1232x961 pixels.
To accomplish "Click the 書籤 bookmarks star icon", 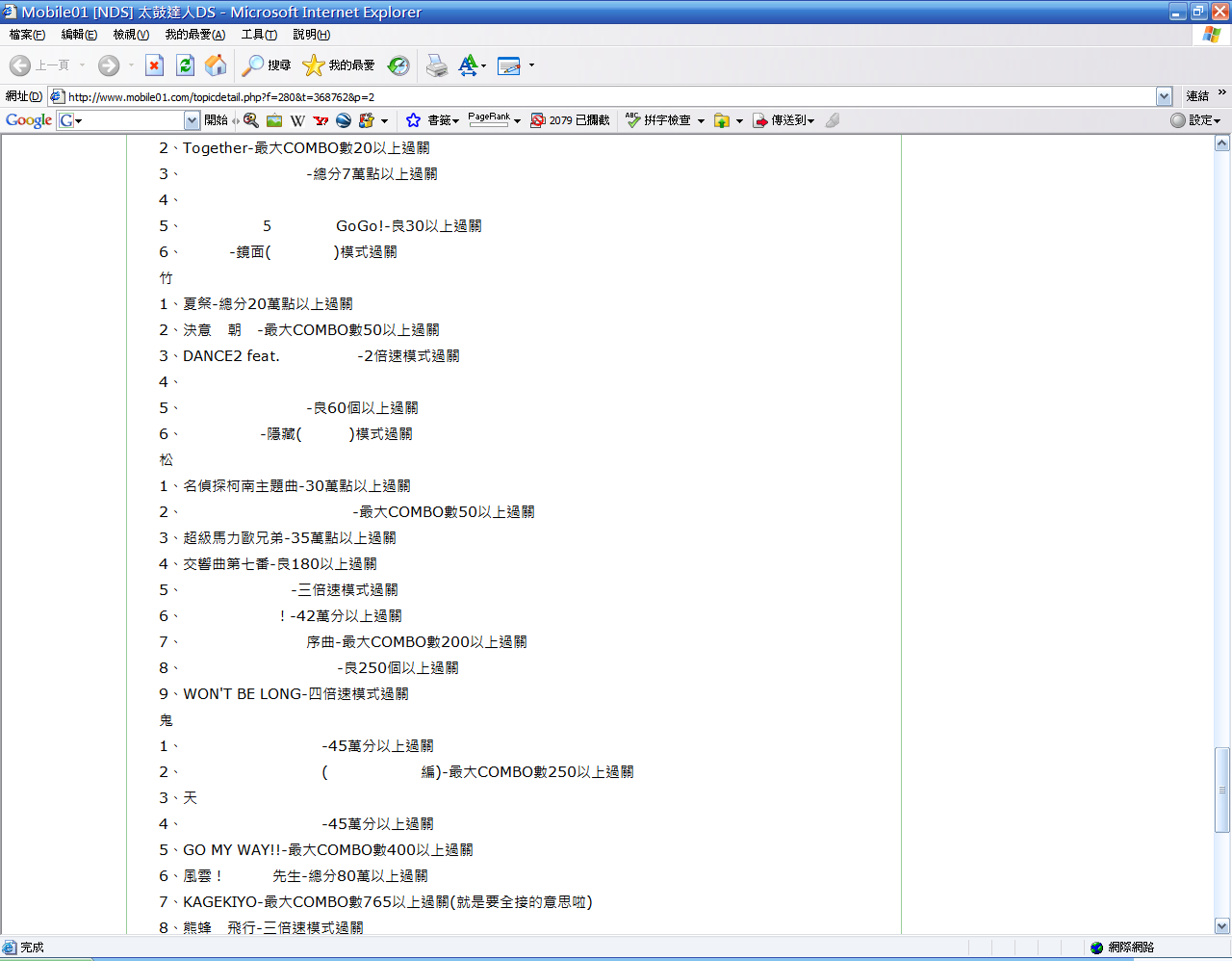I will point(413,120).
